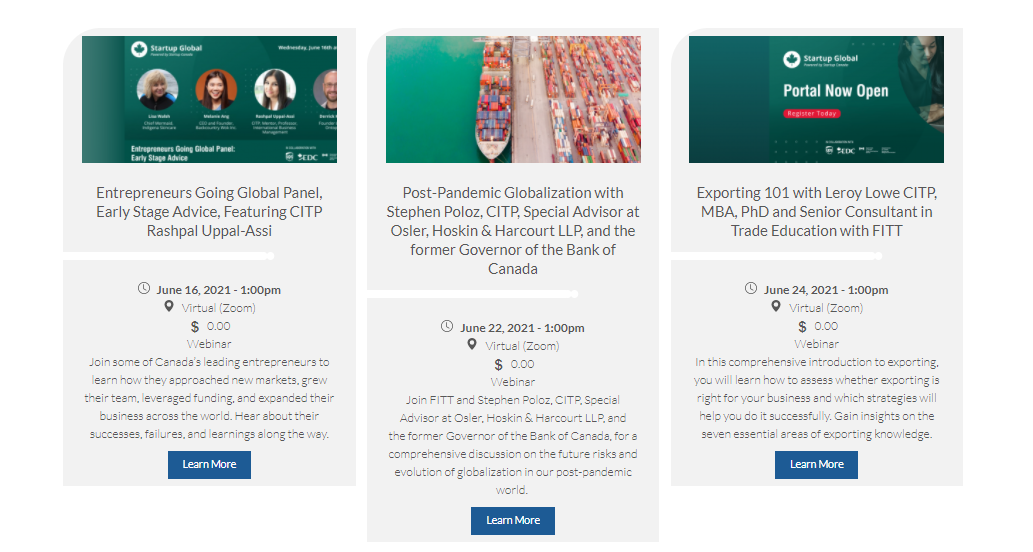This screenshot has height=552, width=1033.
Task: Click the Entrepreneurs panel speakers banner image
Action: [209, 99]
